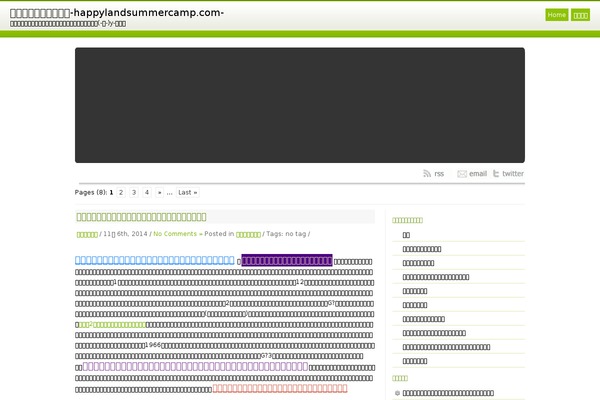
Task: Open the happylandsummercamp.com site title
Action: [117, 13]
